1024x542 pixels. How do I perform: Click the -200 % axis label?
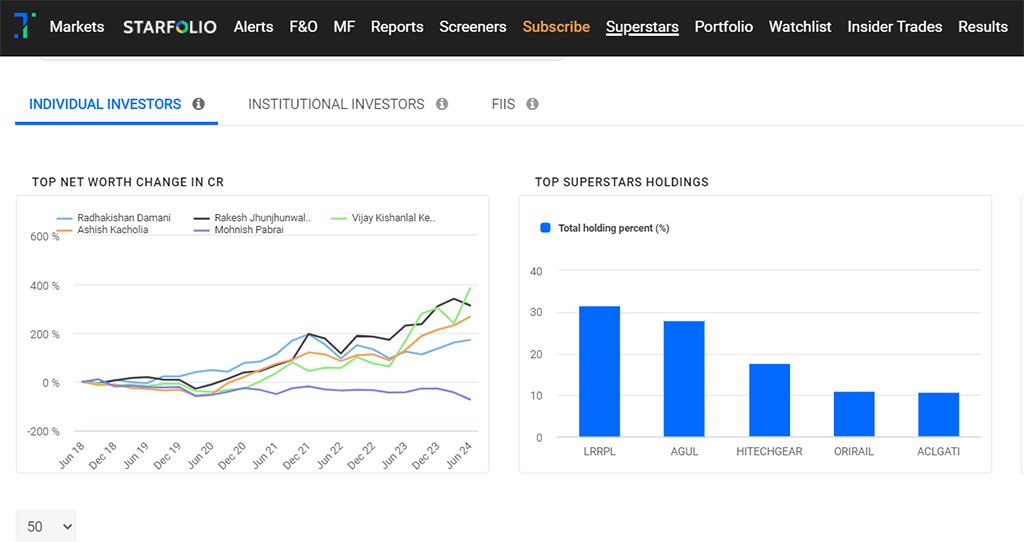[x=43, y=432]
